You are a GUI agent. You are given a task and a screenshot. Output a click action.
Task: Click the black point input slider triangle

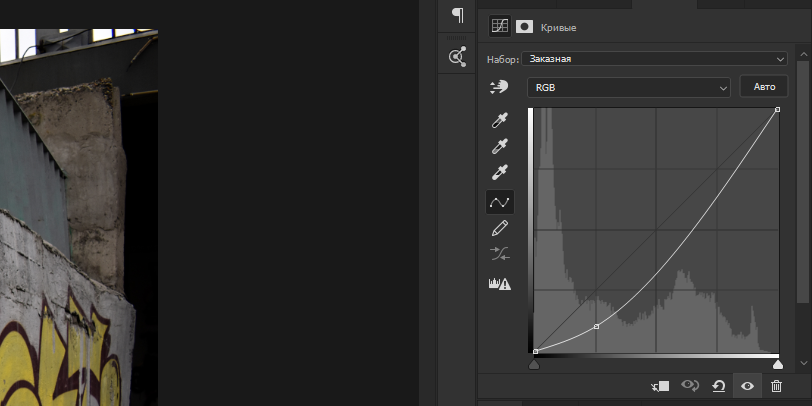[x=534, y=365]
